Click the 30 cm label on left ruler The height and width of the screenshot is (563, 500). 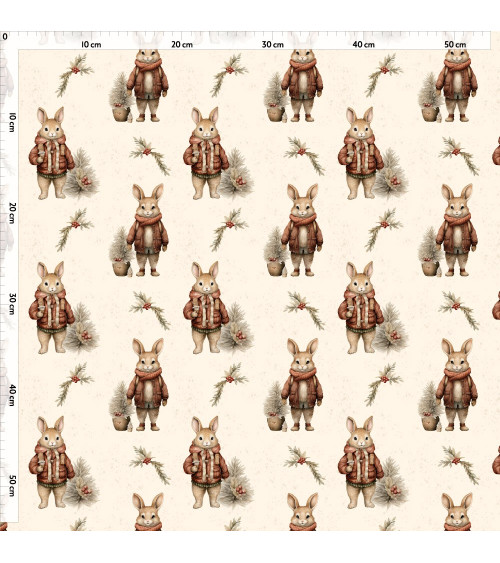point(12,304)
